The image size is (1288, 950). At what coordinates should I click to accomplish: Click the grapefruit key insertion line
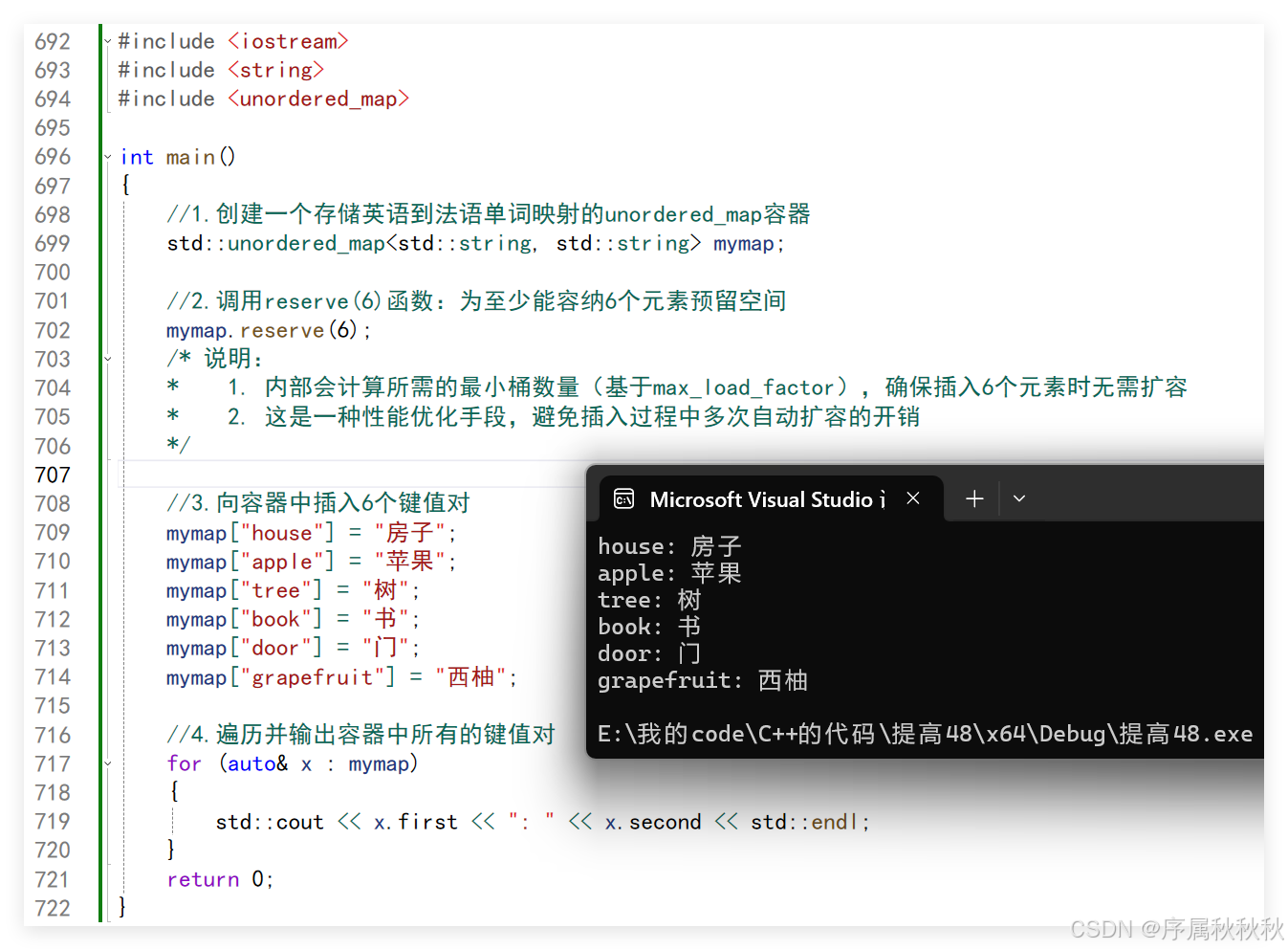click(x=341, y=676)
